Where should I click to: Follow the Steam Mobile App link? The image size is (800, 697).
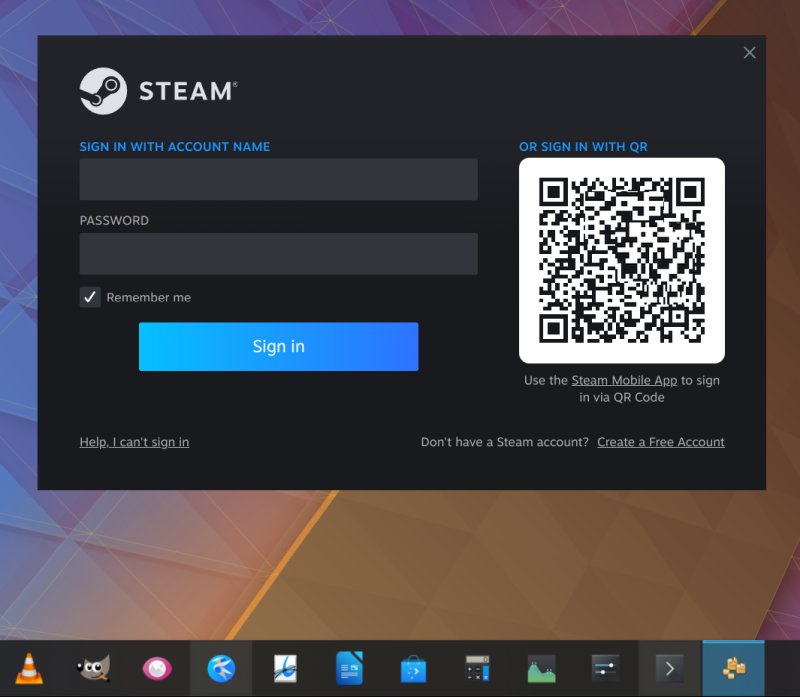pos(624,380)
